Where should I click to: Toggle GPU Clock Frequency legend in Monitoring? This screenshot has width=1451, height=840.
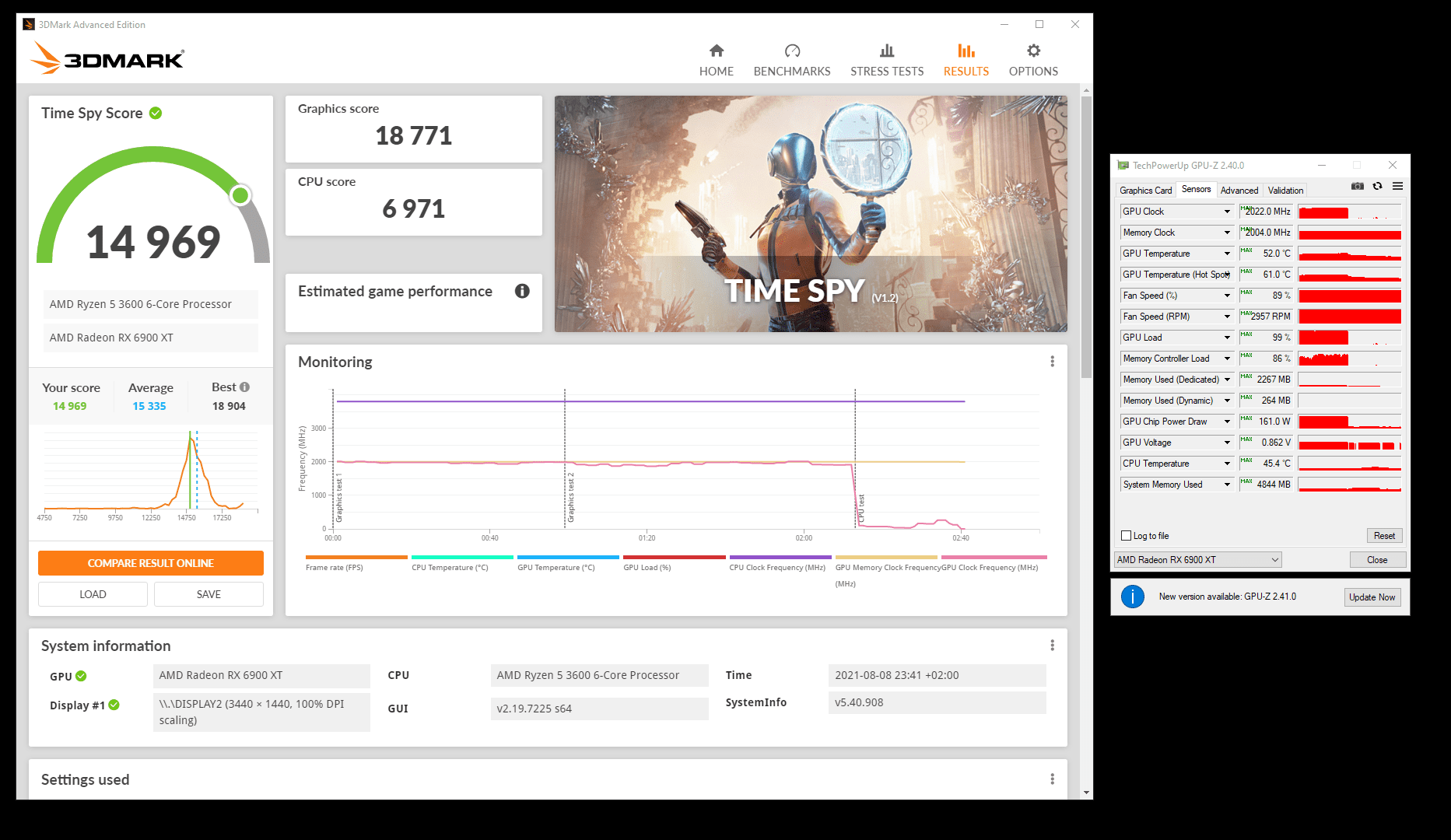(994, 563)
